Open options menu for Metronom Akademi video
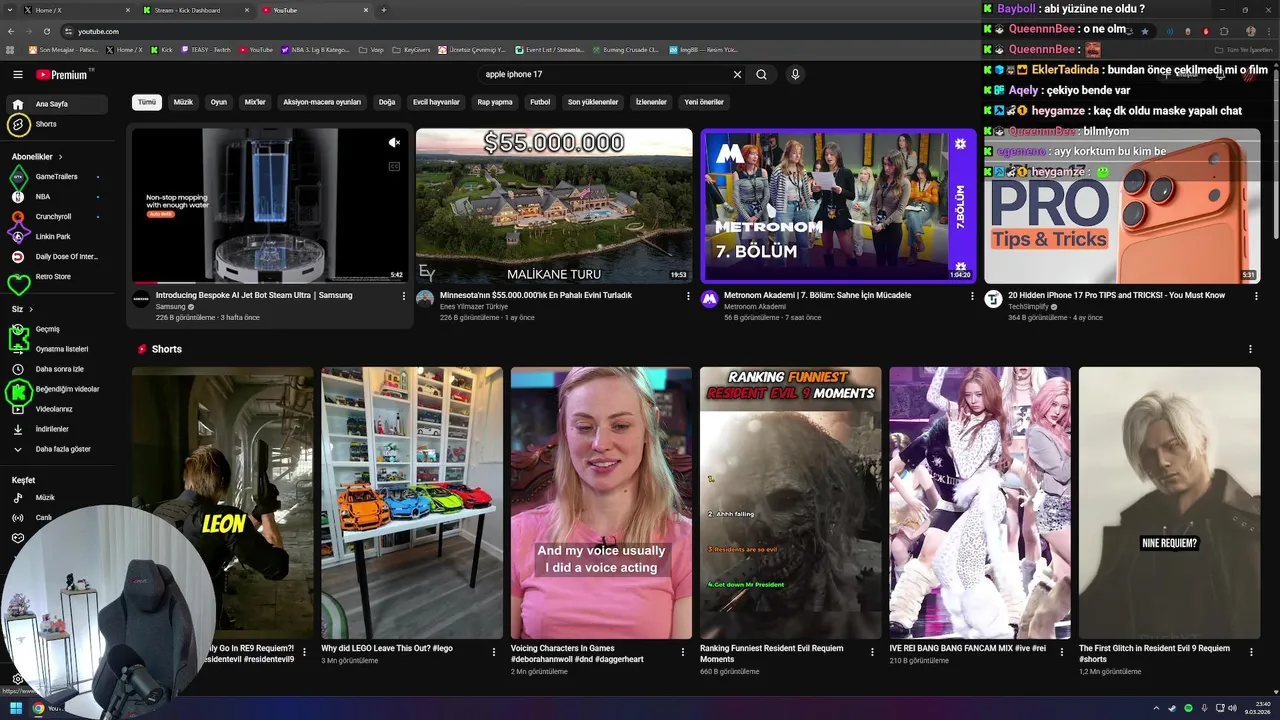The image size is (1280, 720). point(972,296)
